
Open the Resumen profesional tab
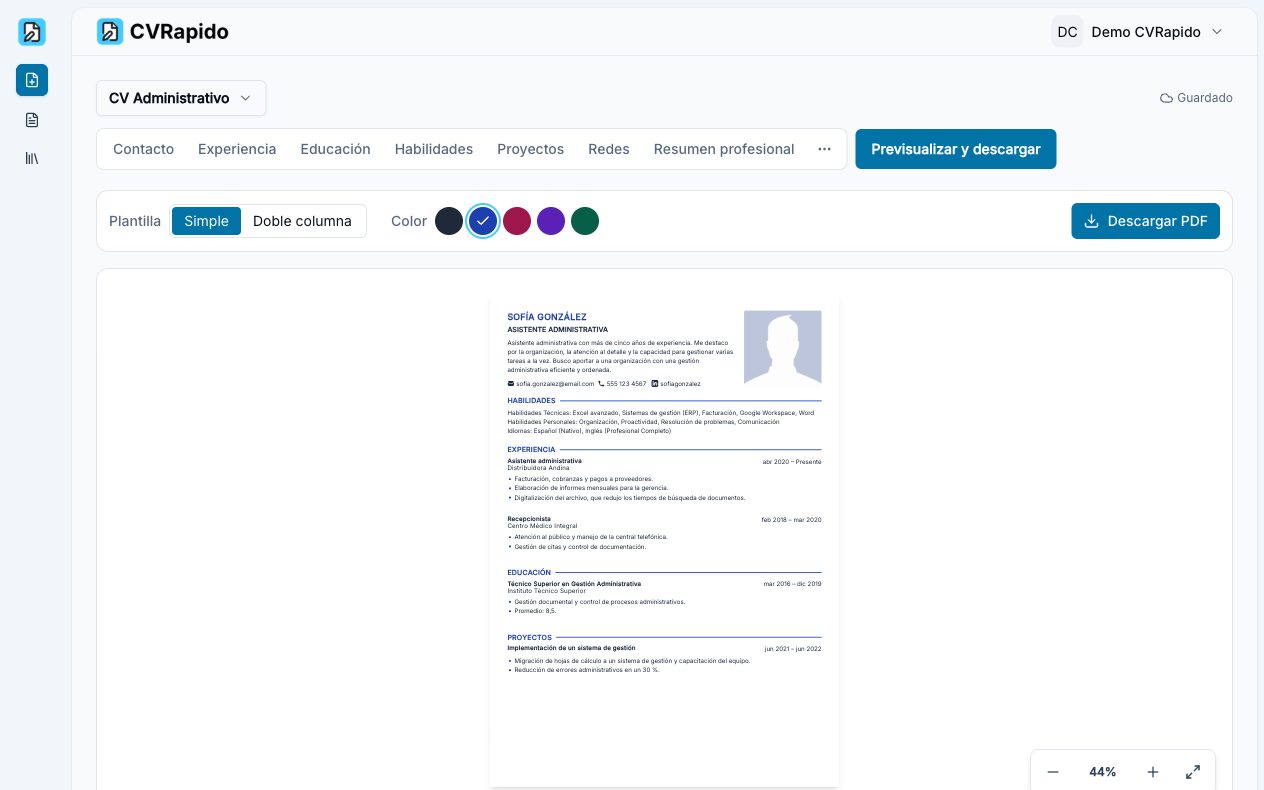pos(724,149)
